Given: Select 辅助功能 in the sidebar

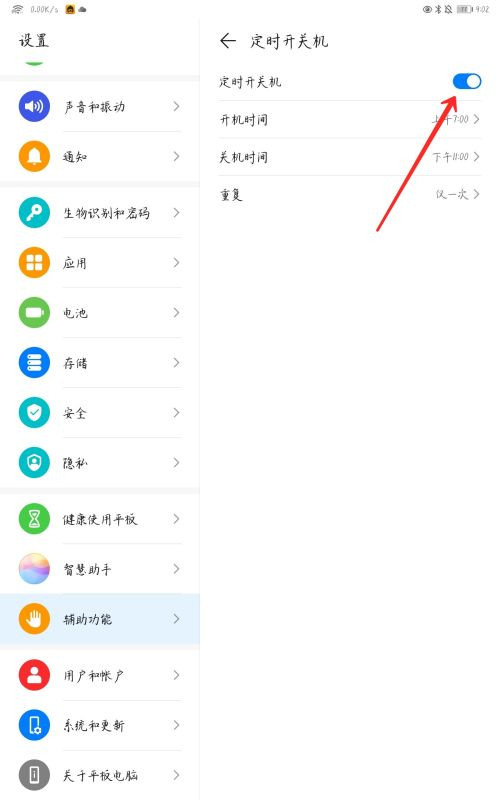Looking at the screenshot, I should click(x=100, y=619).
